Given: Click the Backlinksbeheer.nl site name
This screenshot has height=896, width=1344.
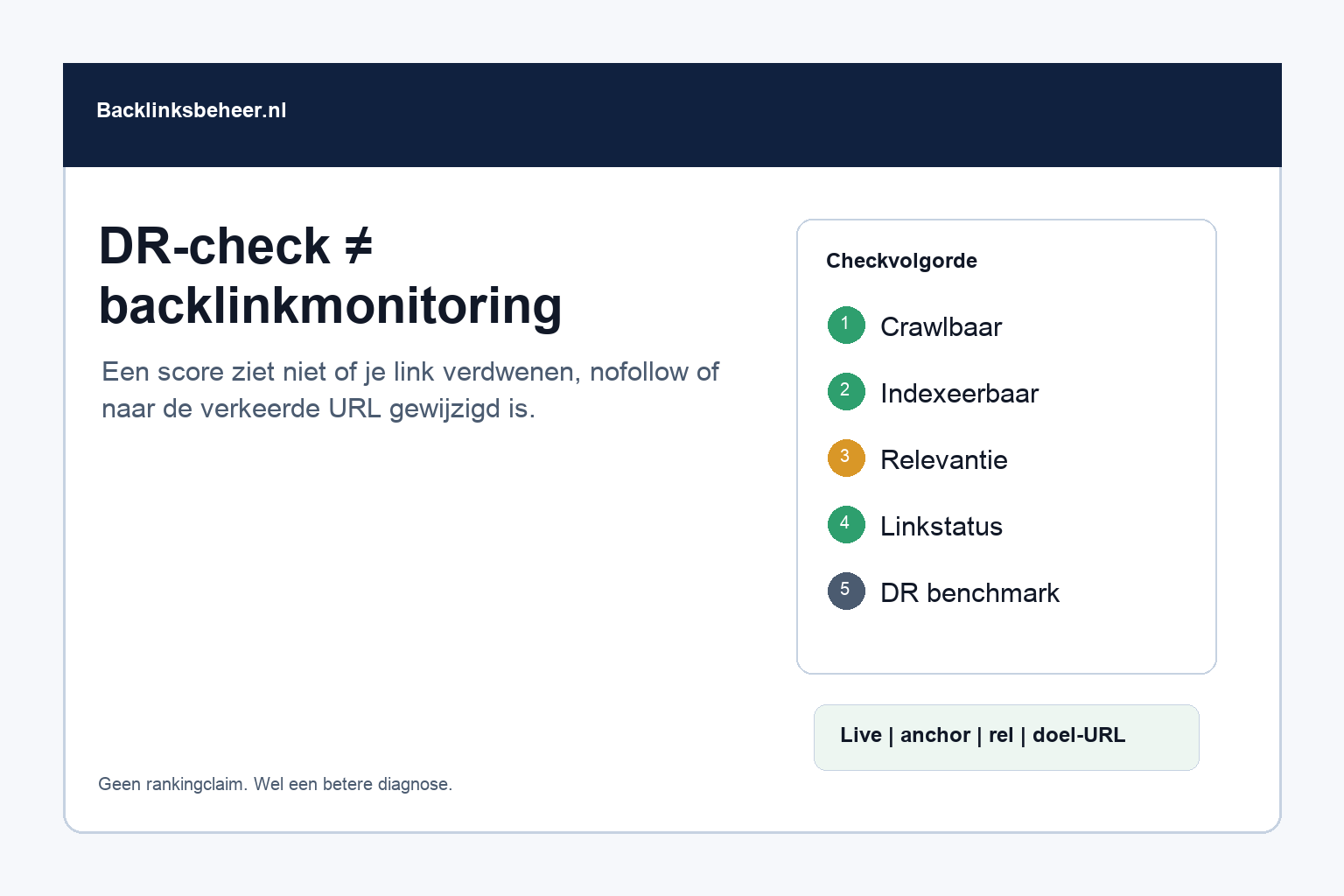Looking at the screenshot, I should (192, 110).
